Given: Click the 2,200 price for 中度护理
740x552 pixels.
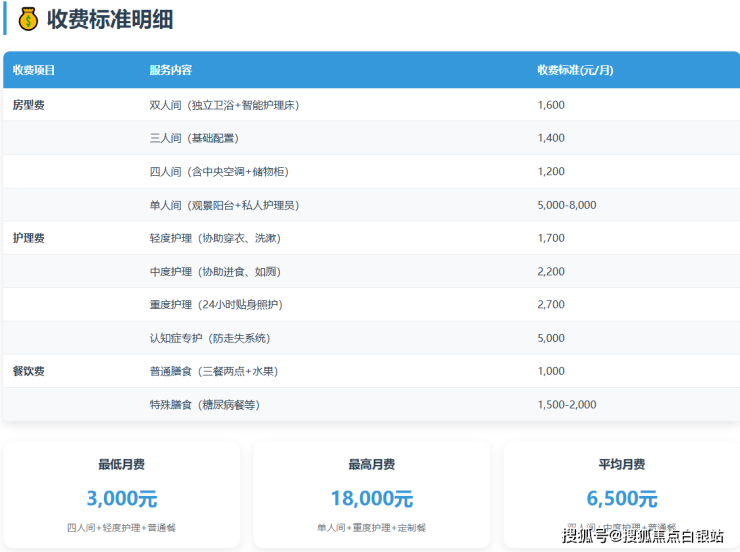Looking at the screenshot, I should 551,272.
